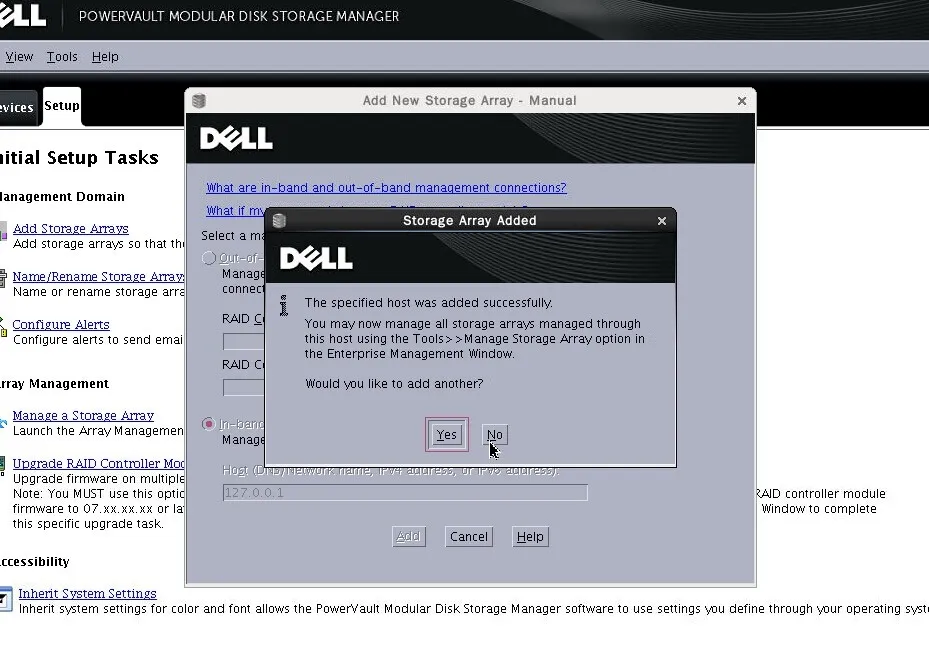
Task: Switch to the Setup tab
Action: (x=62, y=105)
